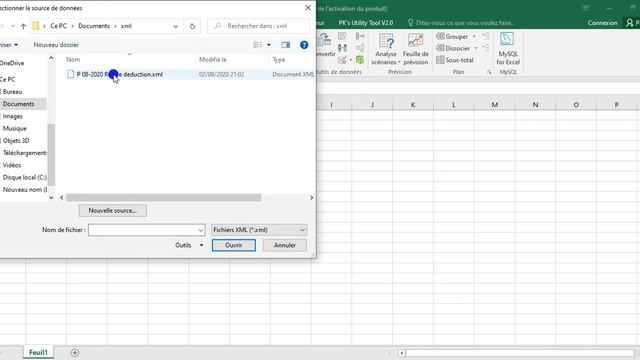
Task: Select Images in the navigation pane
Action: 13,116
